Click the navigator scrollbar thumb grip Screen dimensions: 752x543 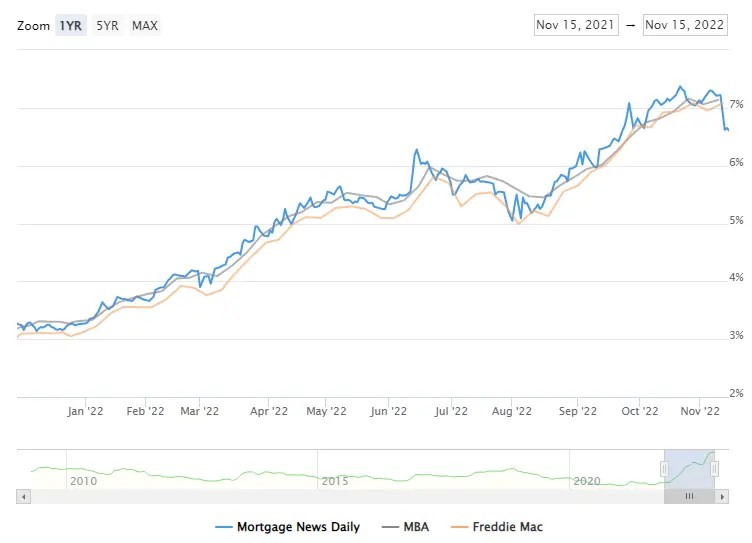689,496
